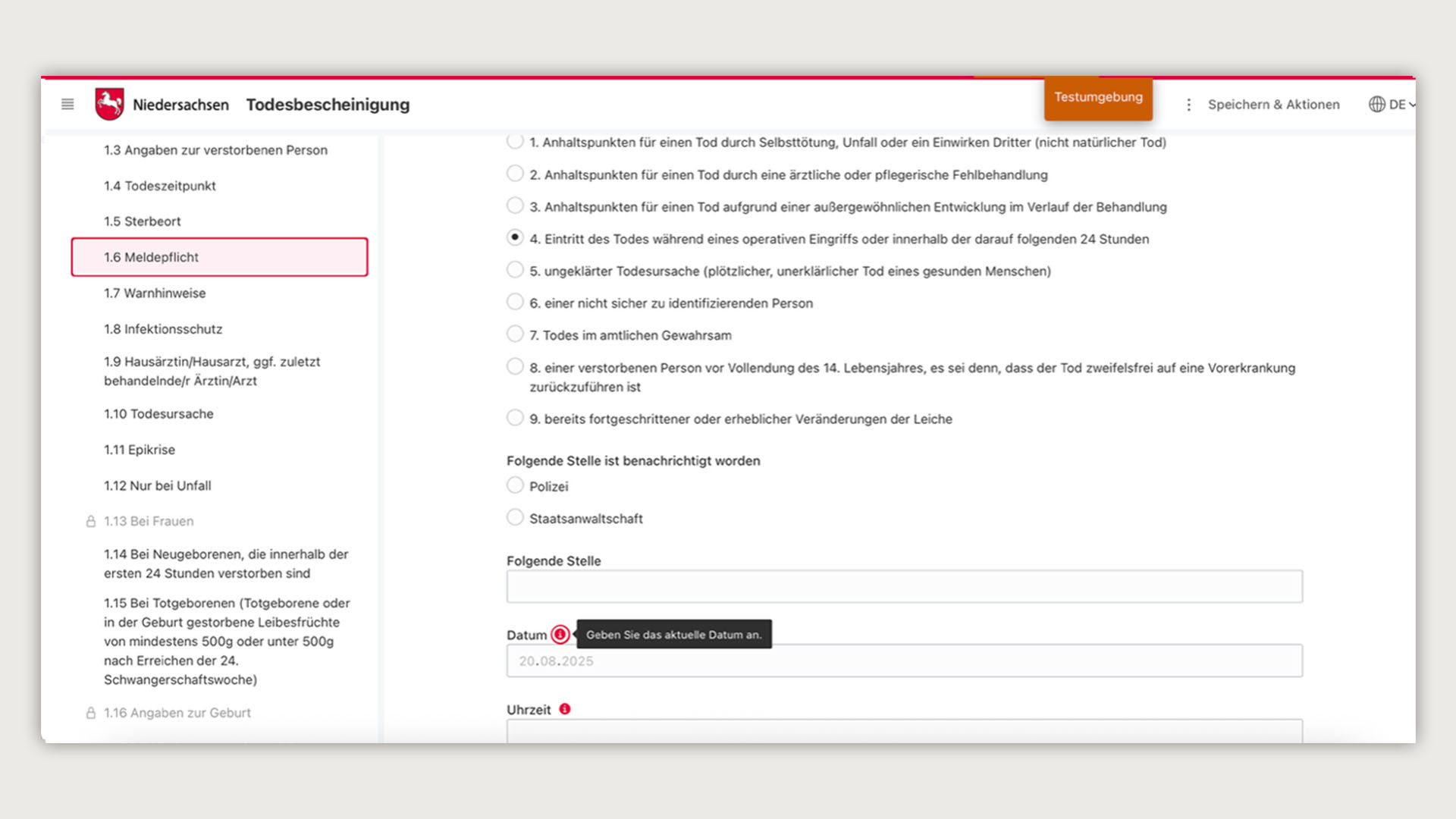Click the Testumgebung badge
The width and height of the screenshot is (1456, 819).
point(1098,98)
